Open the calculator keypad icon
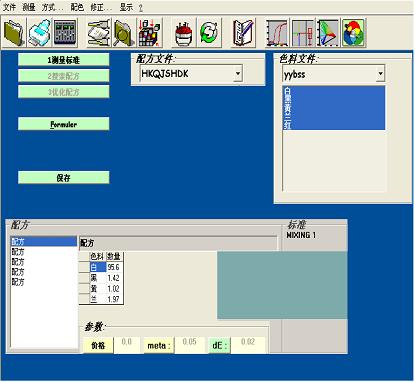Image resolution: width=415 pixels, height=382 pixels. (65, 33)
